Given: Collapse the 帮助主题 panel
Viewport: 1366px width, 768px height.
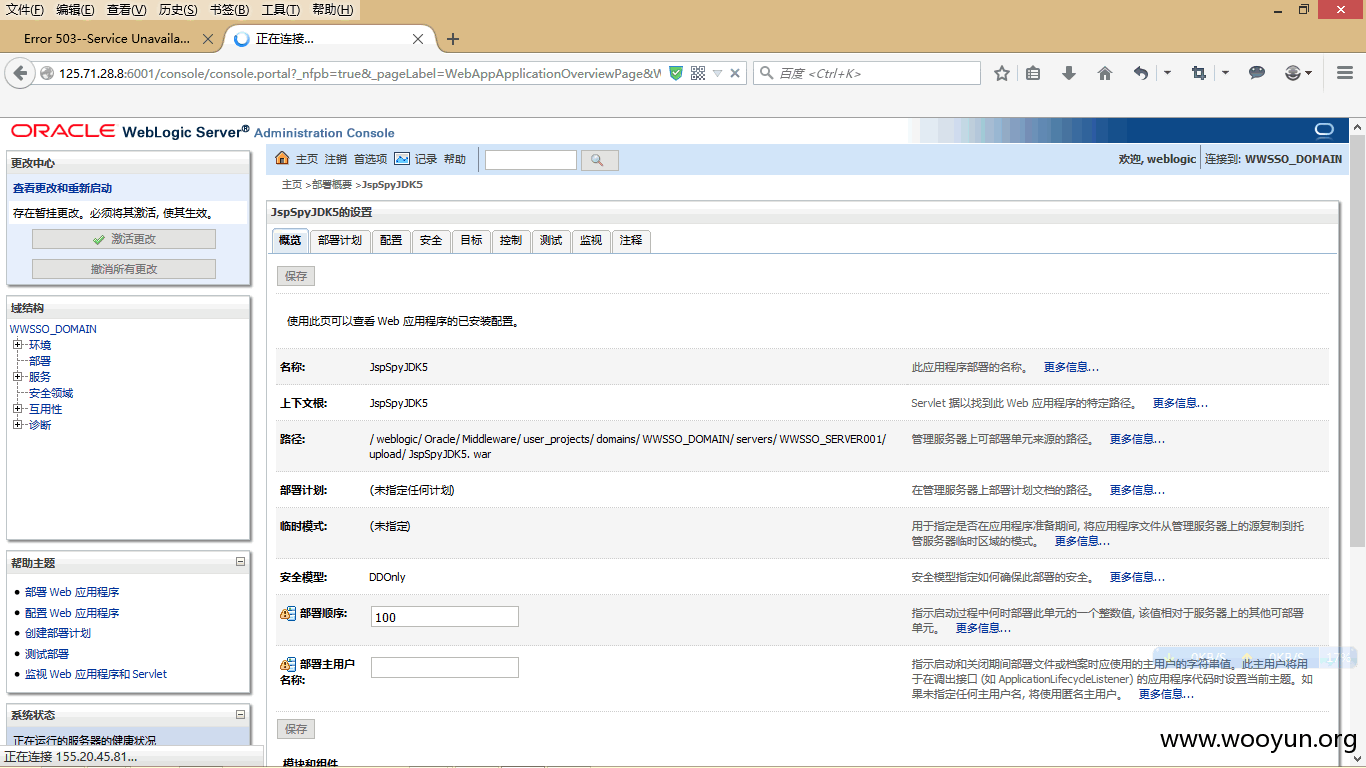Looking at the screenshot, I should pos(240,562).
